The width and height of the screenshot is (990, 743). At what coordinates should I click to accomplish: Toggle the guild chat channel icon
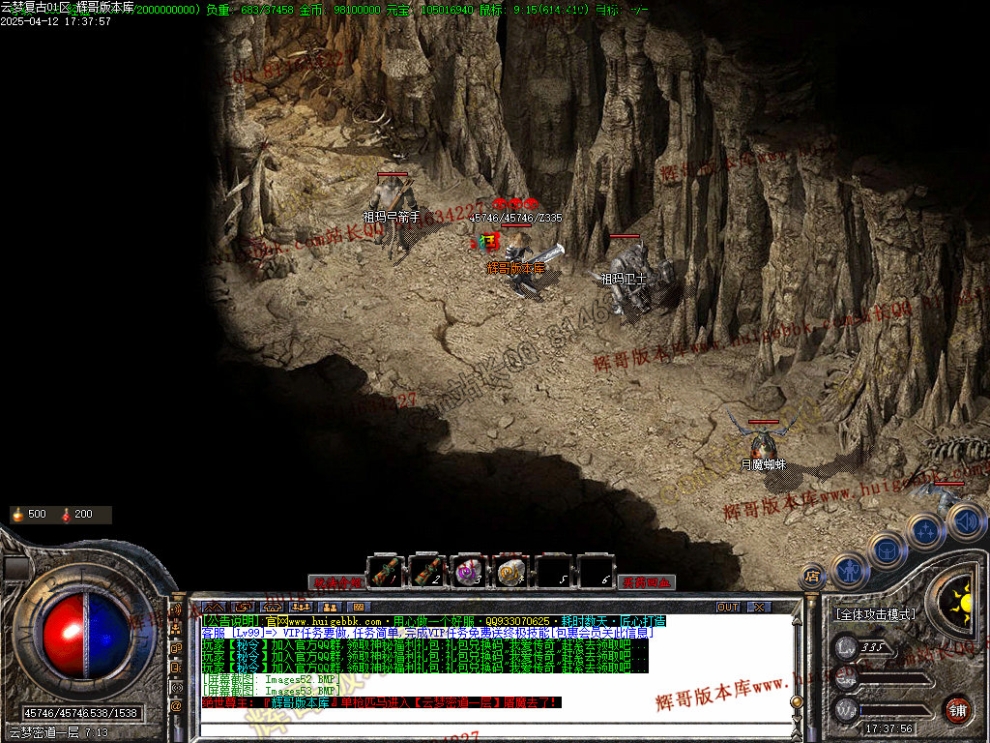177,667
